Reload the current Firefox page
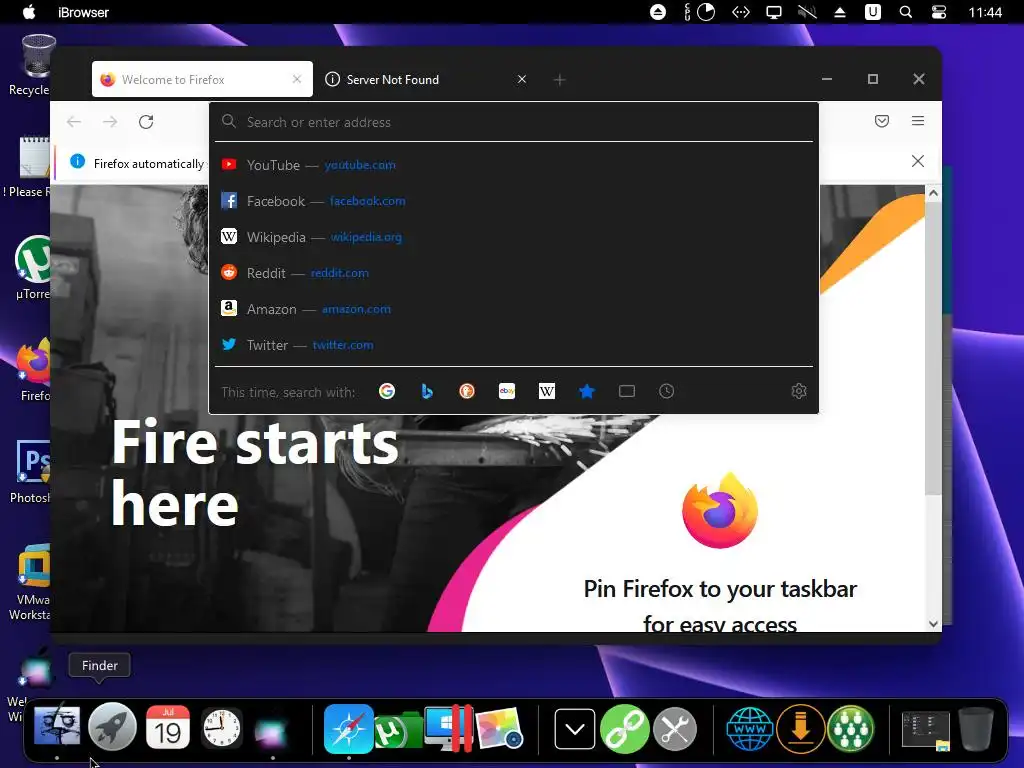This screenshot has height=768, width=1024. pos(146,121)
